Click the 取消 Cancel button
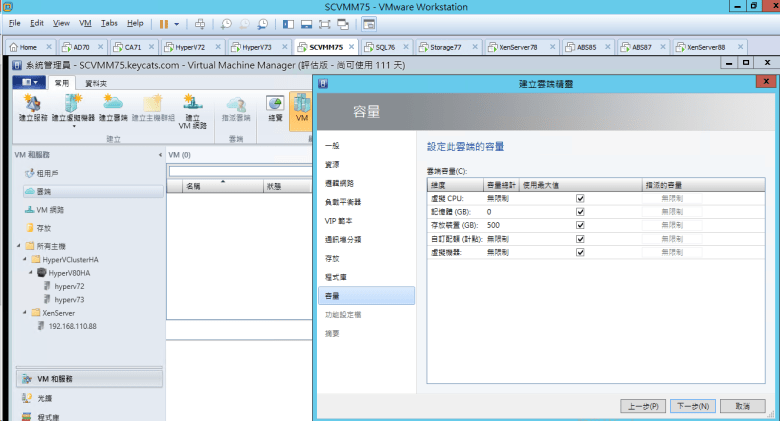This screenshot has width=780, height=421. (742, 406)
